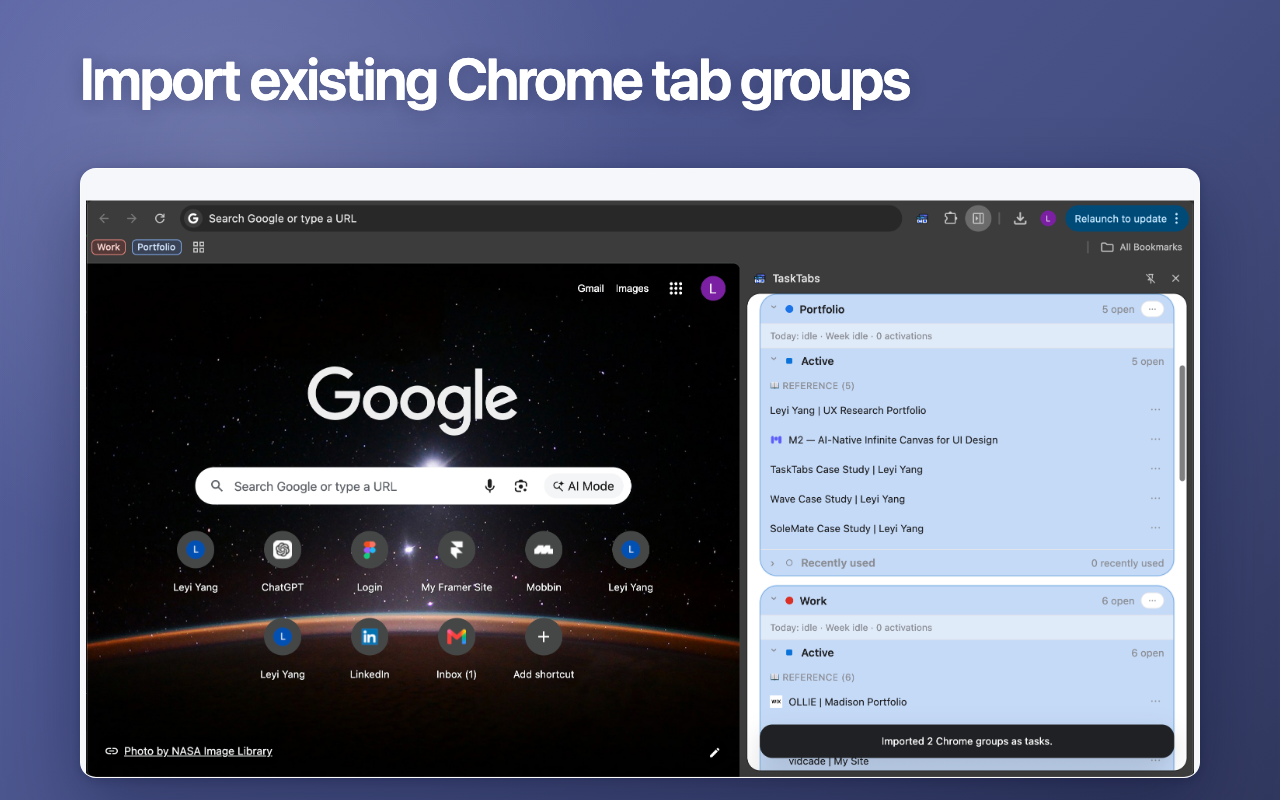Open the Portfolio tab group chip

pos(156,247)
